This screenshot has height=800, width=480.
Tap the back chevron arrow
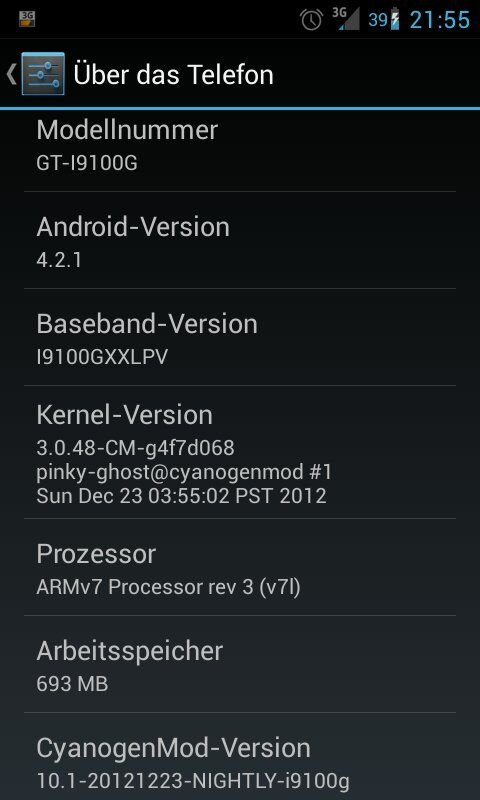click(11, 74)
